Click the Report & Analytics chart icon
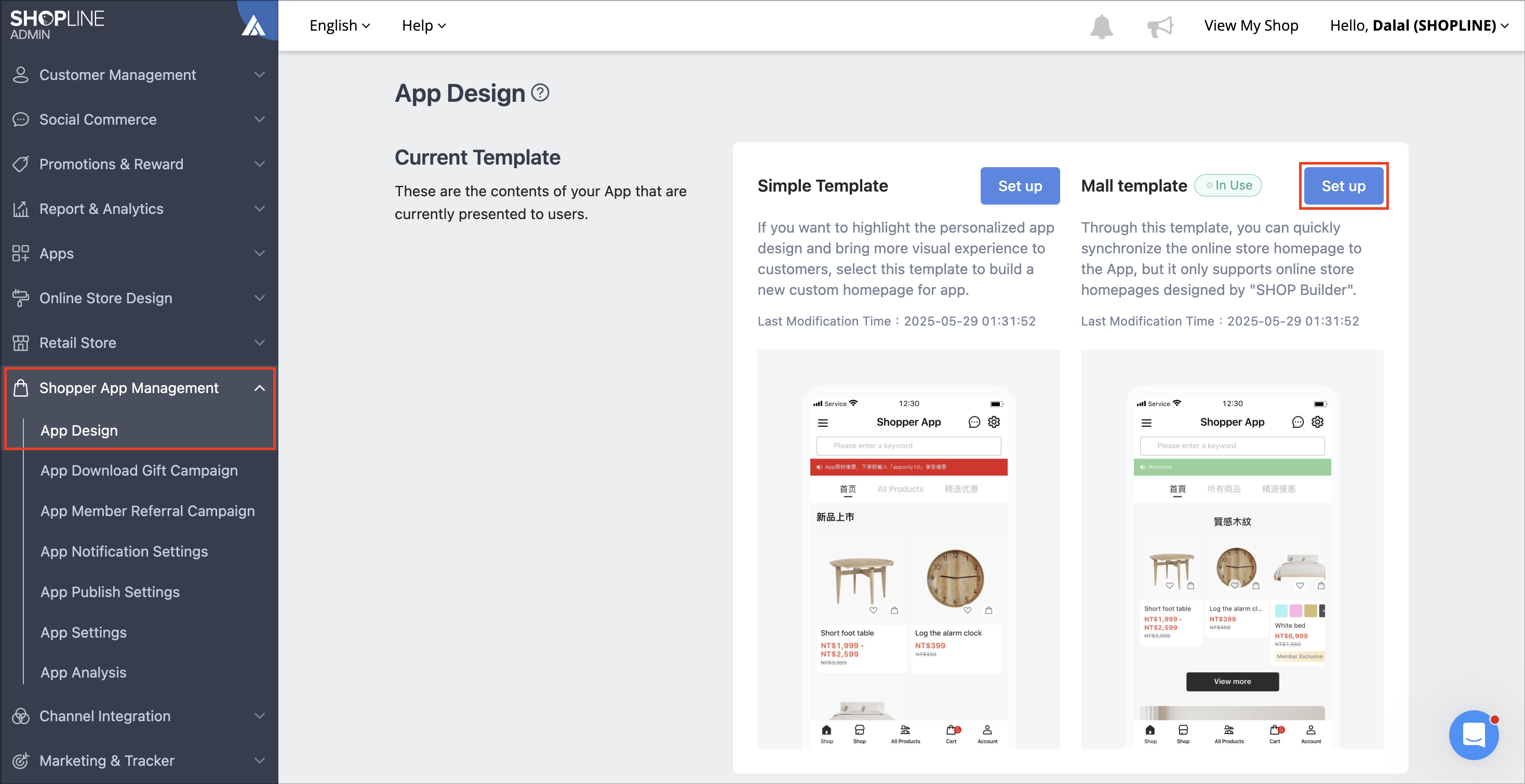 (x=21, y=209)
